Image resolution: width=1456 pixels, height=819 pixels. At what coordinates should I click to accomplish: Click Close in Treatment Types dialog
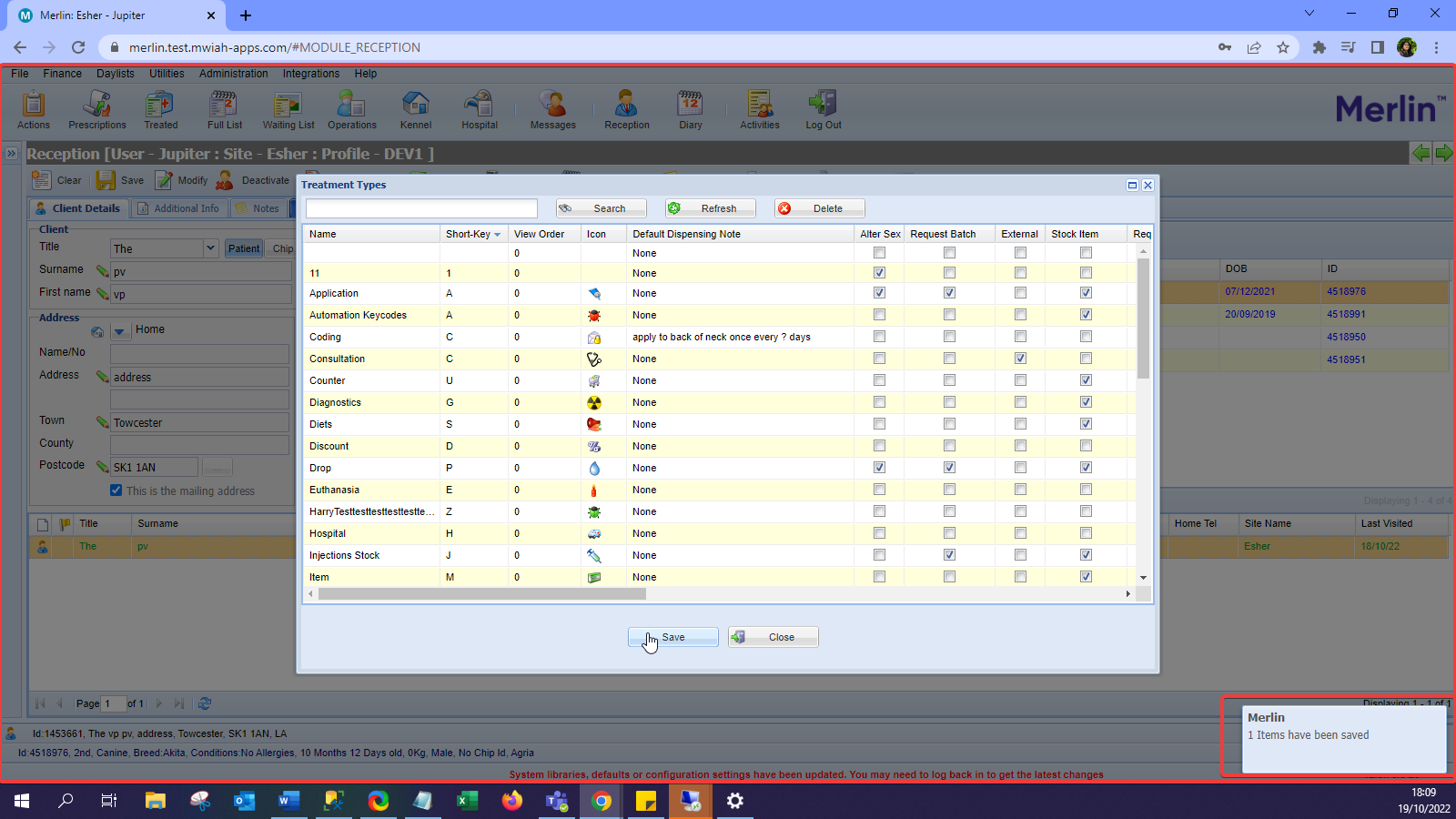tap(773, 637)
